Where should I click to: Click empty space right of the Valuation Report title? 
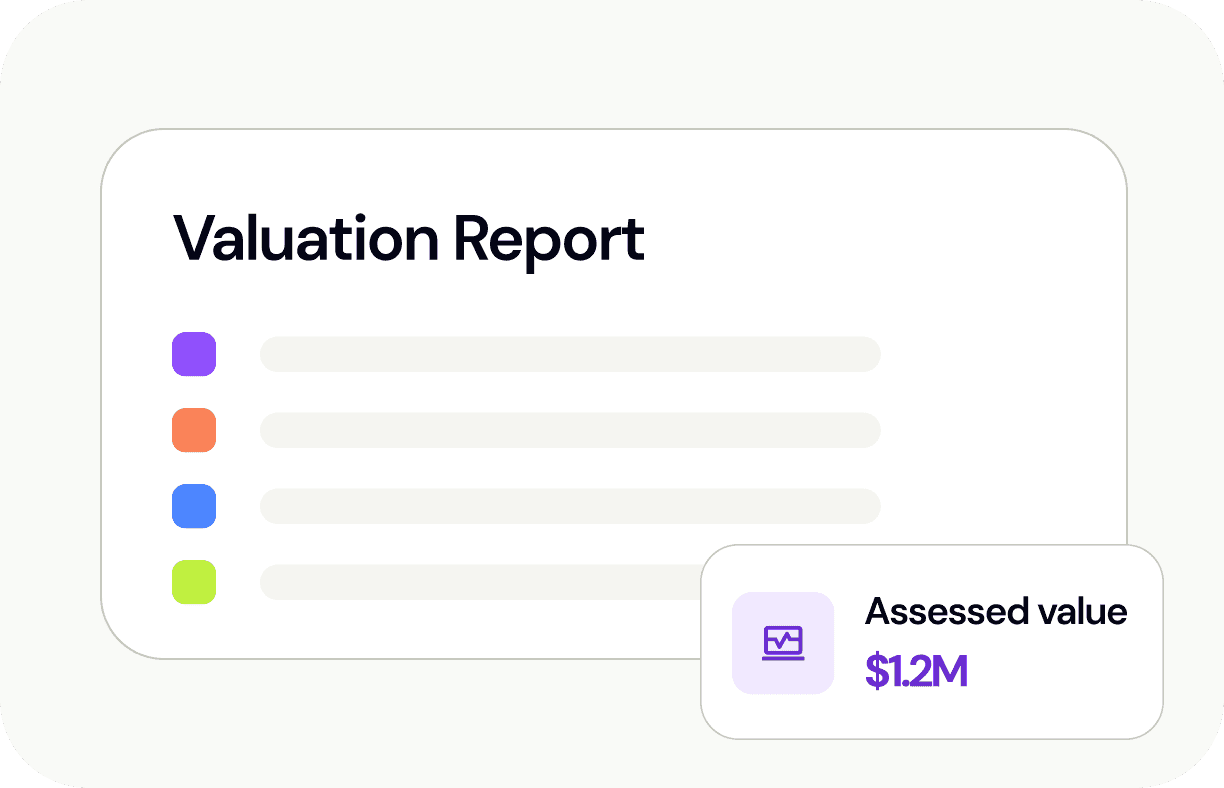pos(880,238)
